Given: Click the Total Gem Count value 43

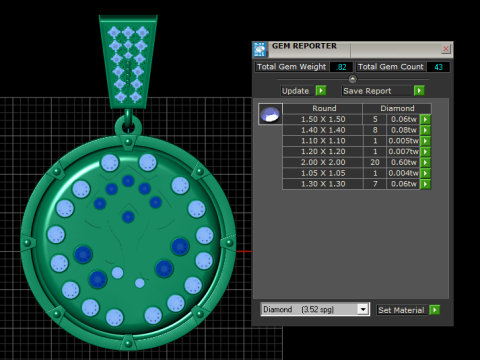Looking at the screenshot, I should (x=438, y=67).
